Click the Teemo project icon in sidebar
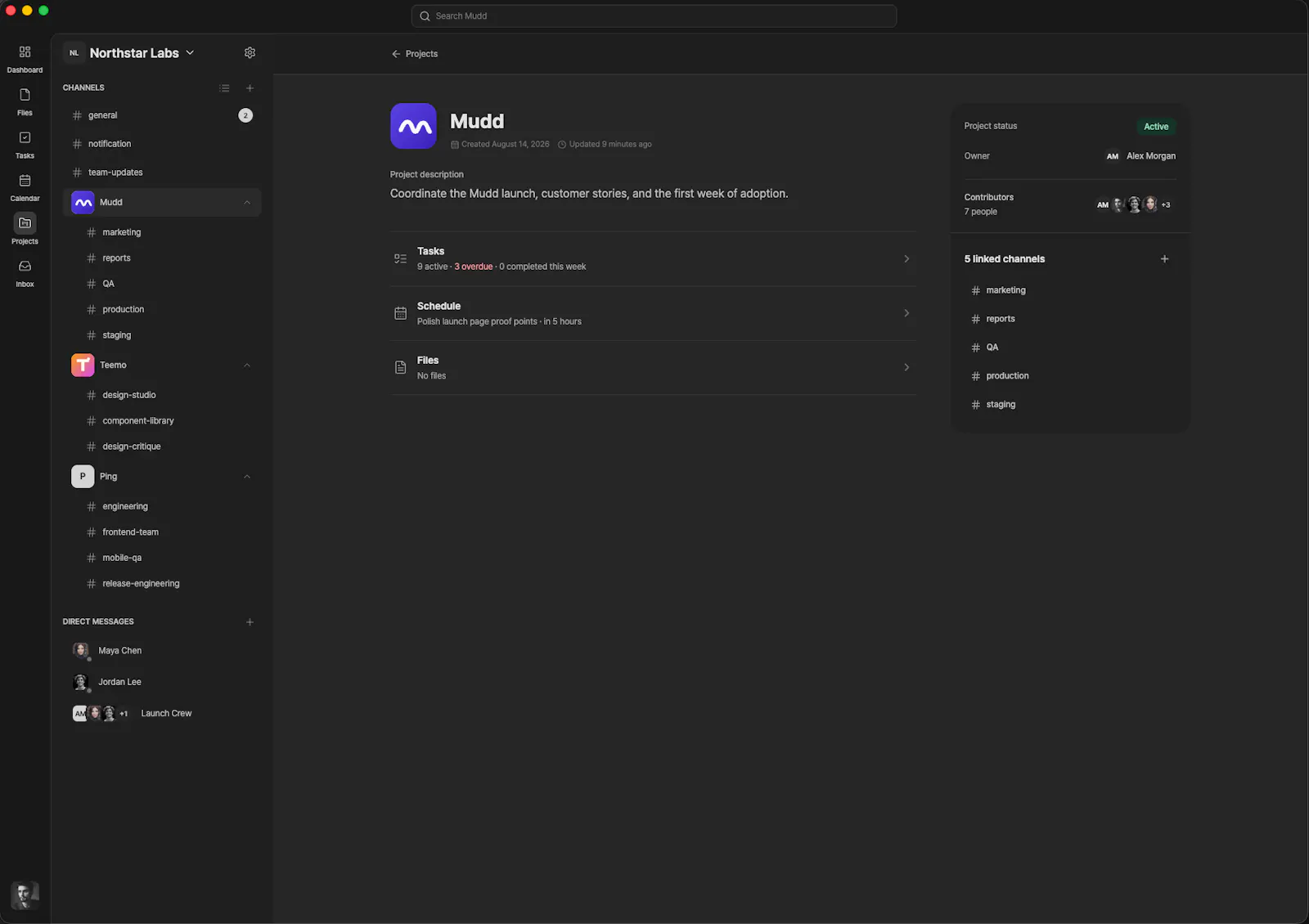The height and width of the screenshot is (924, 1309). pyautogui.click(x=83, y=365)
